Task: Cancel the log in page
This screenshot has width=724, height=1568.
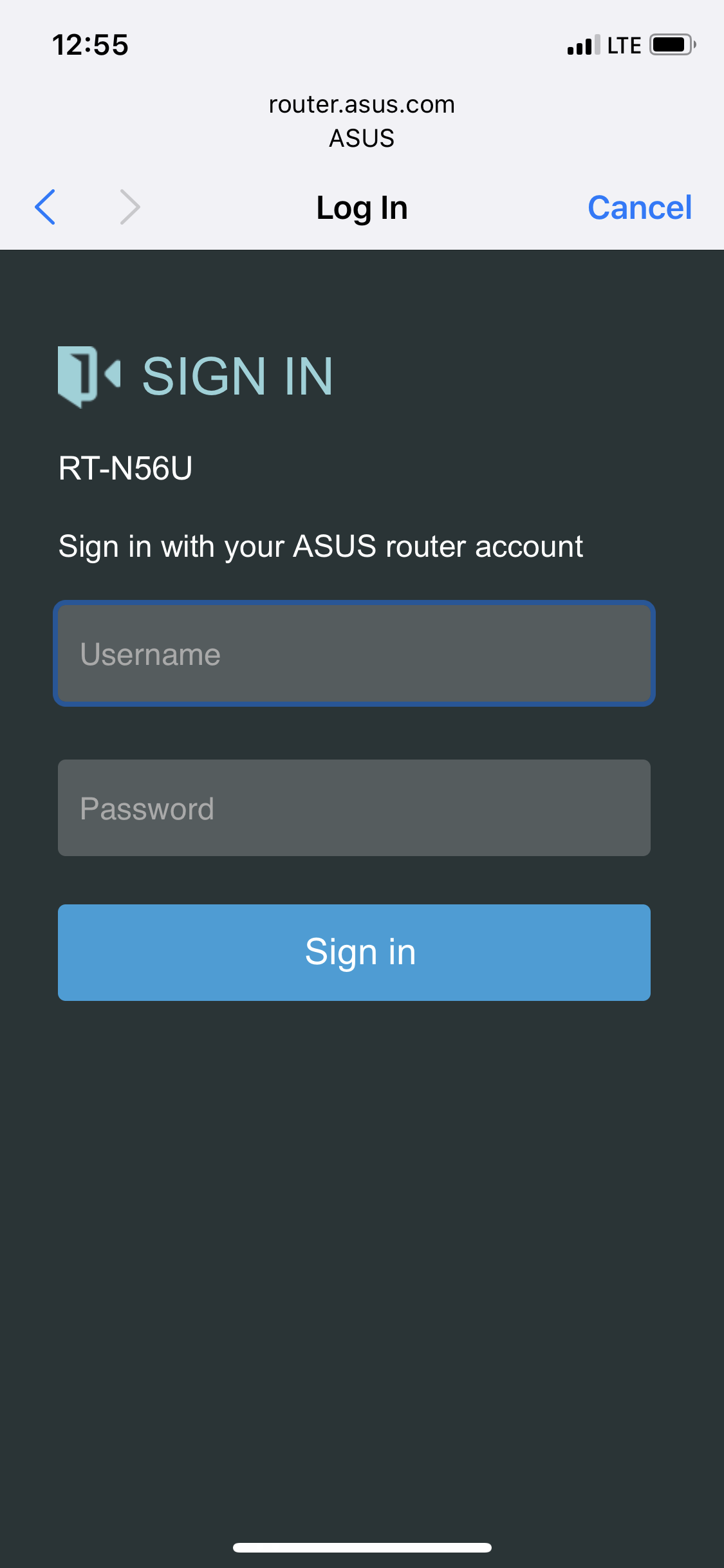Action: click(x=640, y=208)
